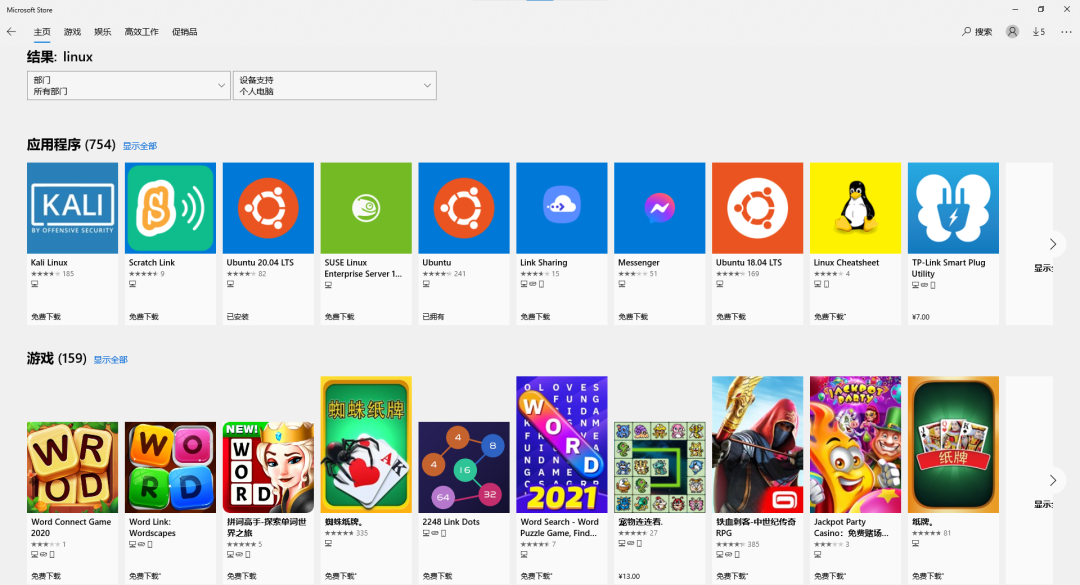Open the green 纸牌 solitaire game thumbnail

click(x=953, y=444)
